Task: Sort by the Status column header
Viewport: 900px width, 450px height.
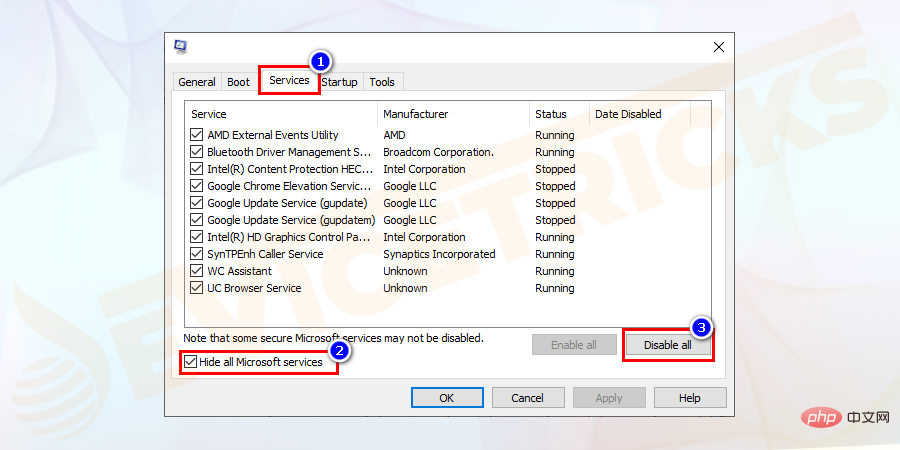Action: tap(560, 114)
